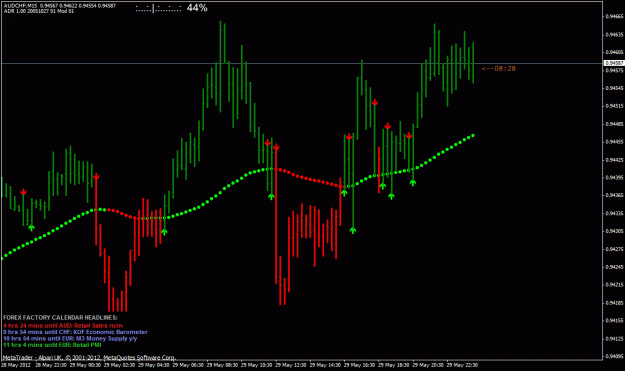This screenshot has width=625, height=371.
Task: Click the green buy arrow under the longest green wick
Action: coord(353,230)
